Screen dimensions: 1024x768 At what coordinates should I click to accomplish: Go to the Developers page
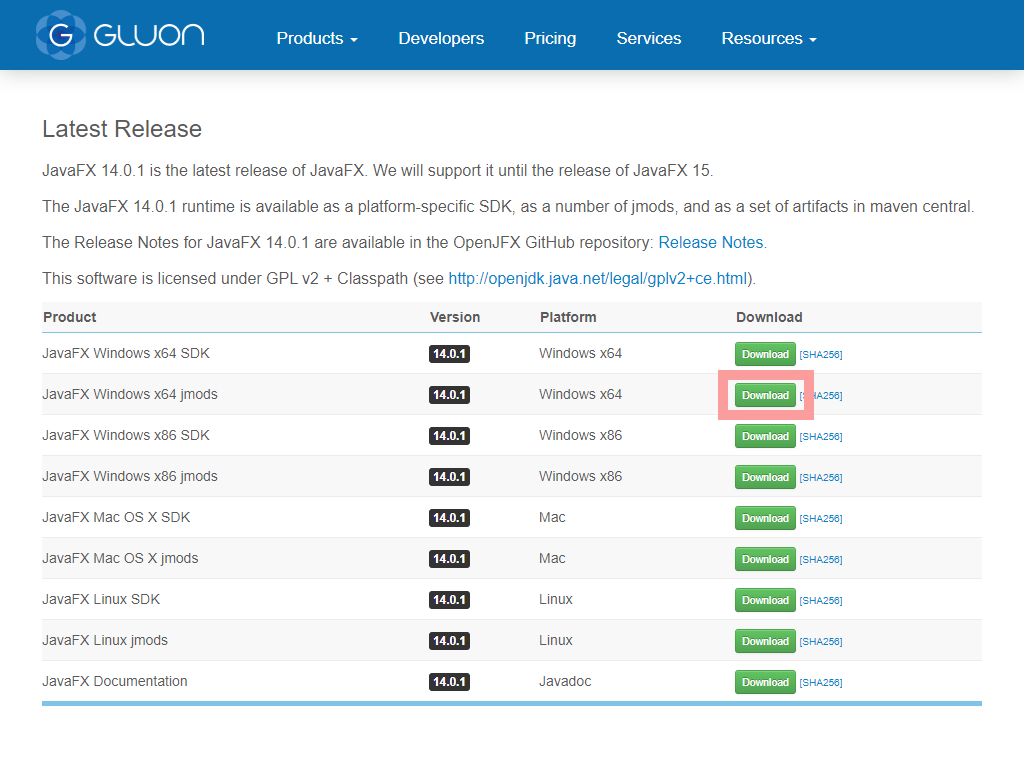tap(441, 39)
